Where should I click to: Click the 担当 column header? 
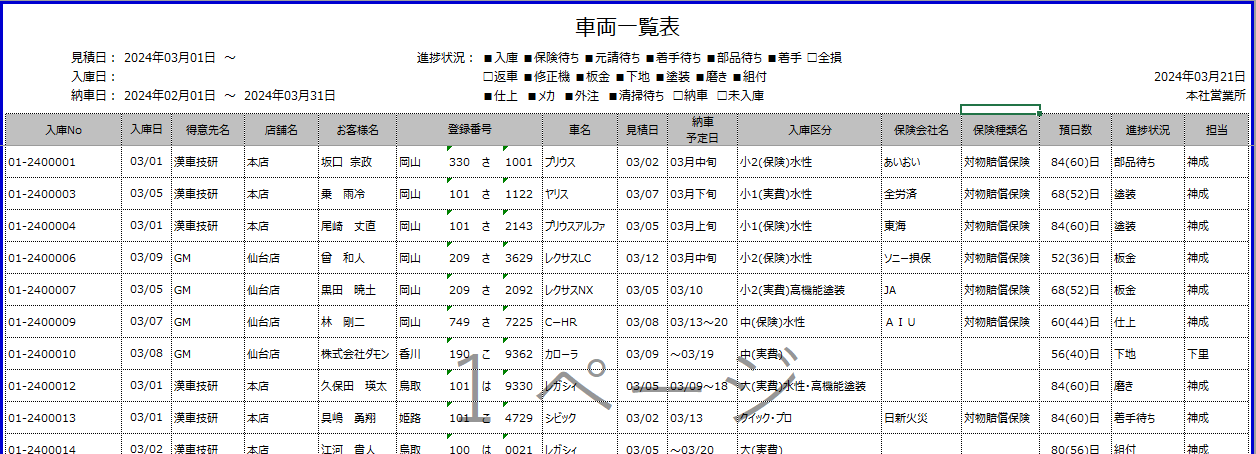point(1216,130)
